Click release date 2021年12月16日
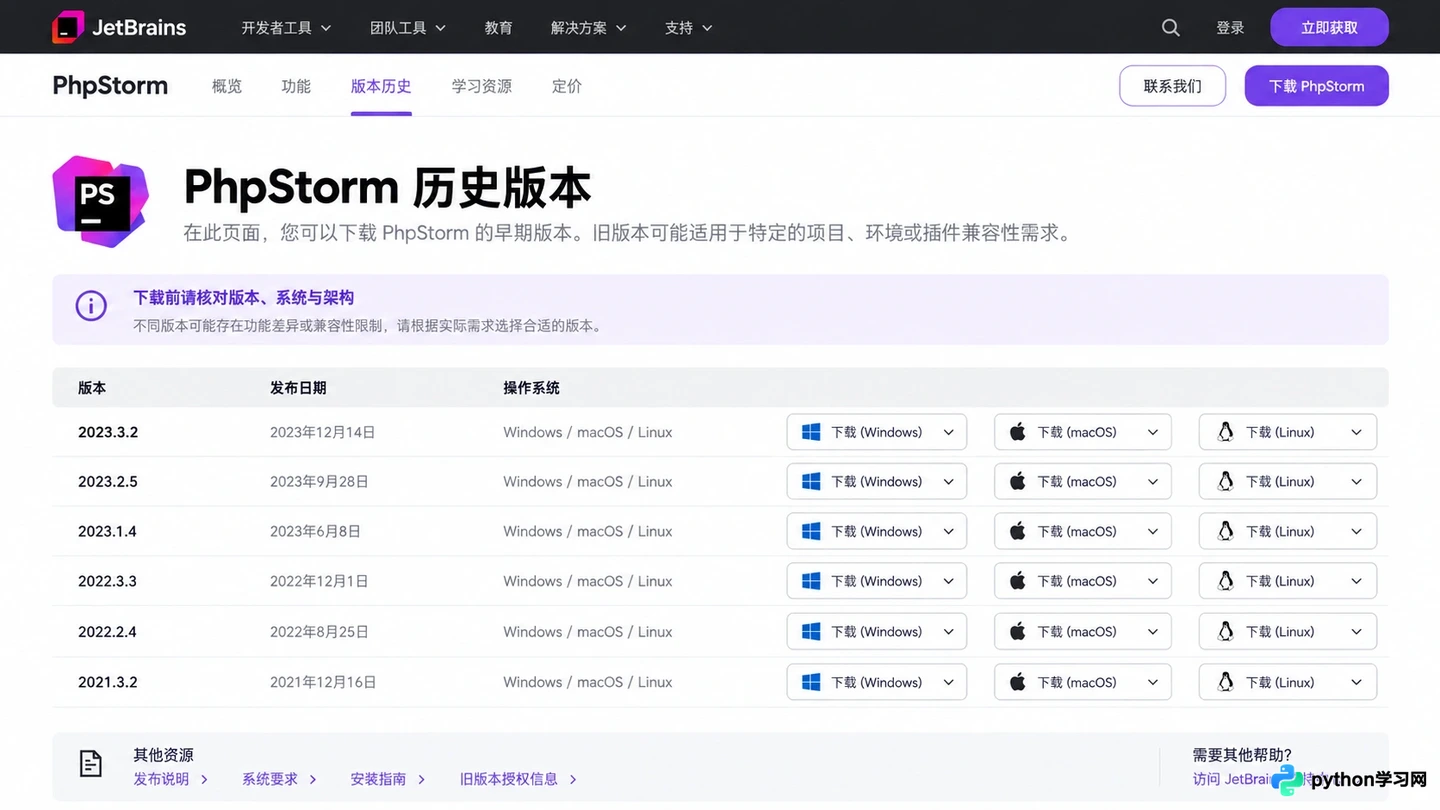Screen dimensions: 1440x810 323,682
